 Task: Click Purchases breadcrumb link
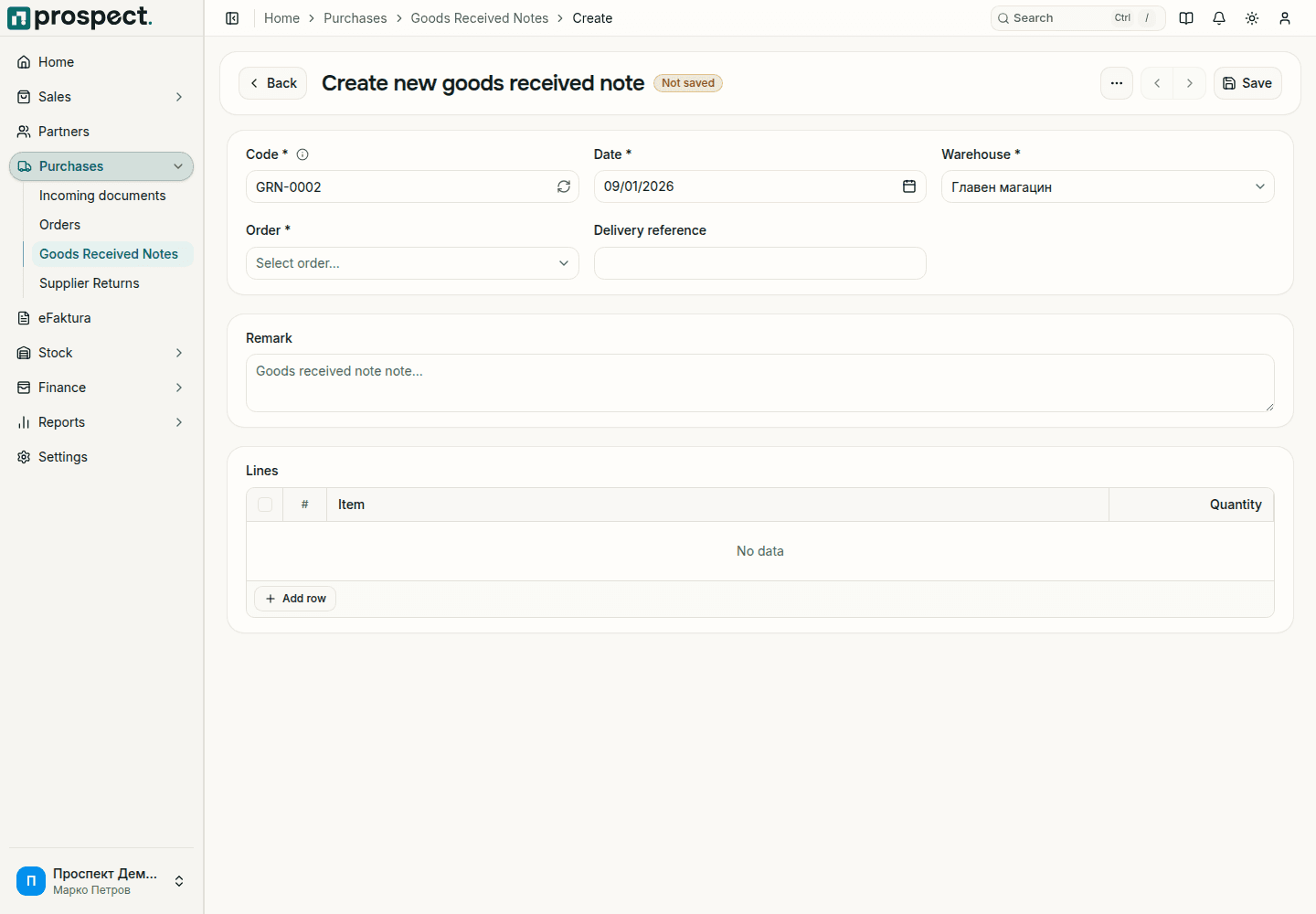click(356, 18)
